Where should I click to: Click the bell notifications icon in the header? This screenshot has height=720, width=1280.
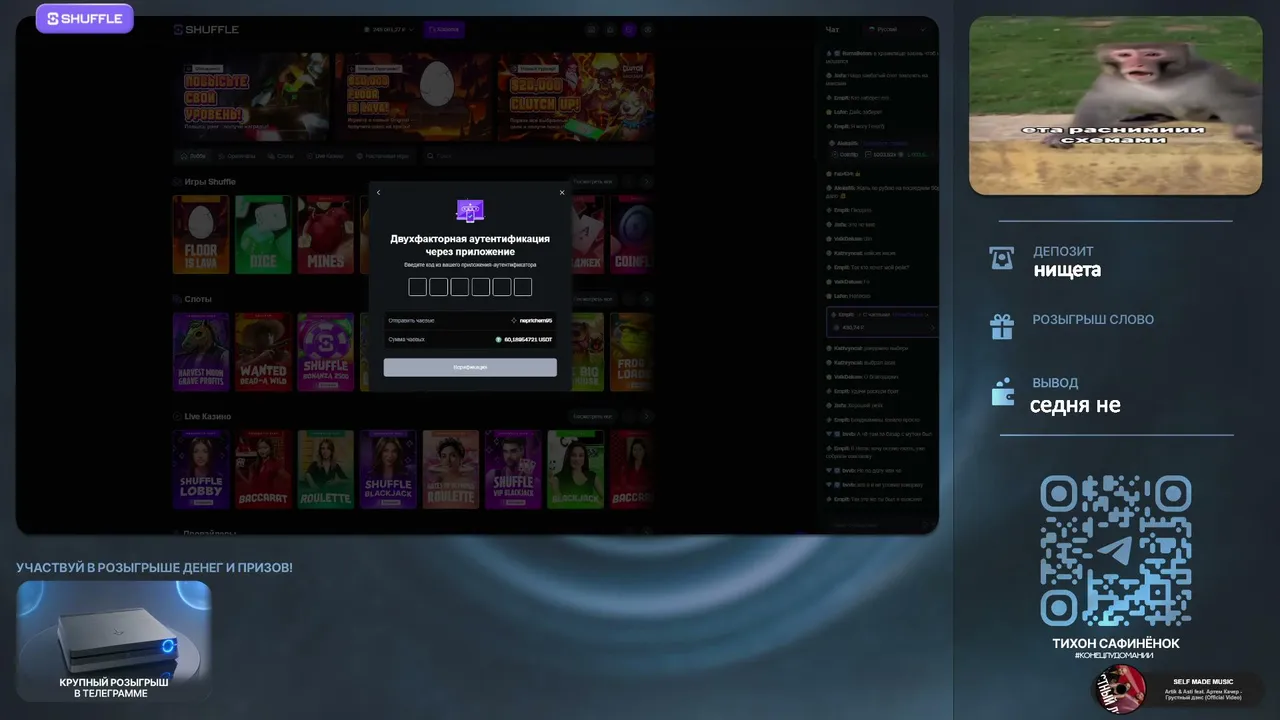[610, 30]
